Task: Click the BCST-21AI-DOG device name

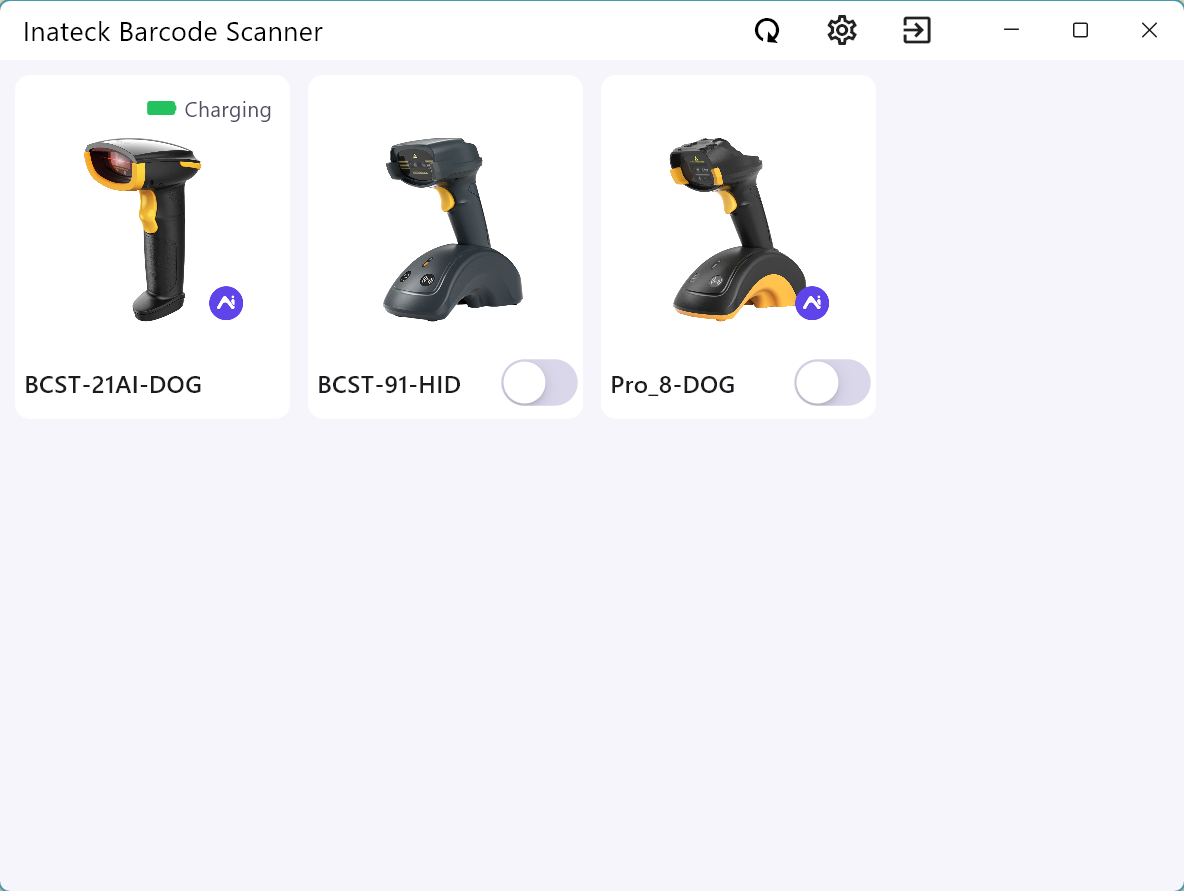Action: point(113,385)
